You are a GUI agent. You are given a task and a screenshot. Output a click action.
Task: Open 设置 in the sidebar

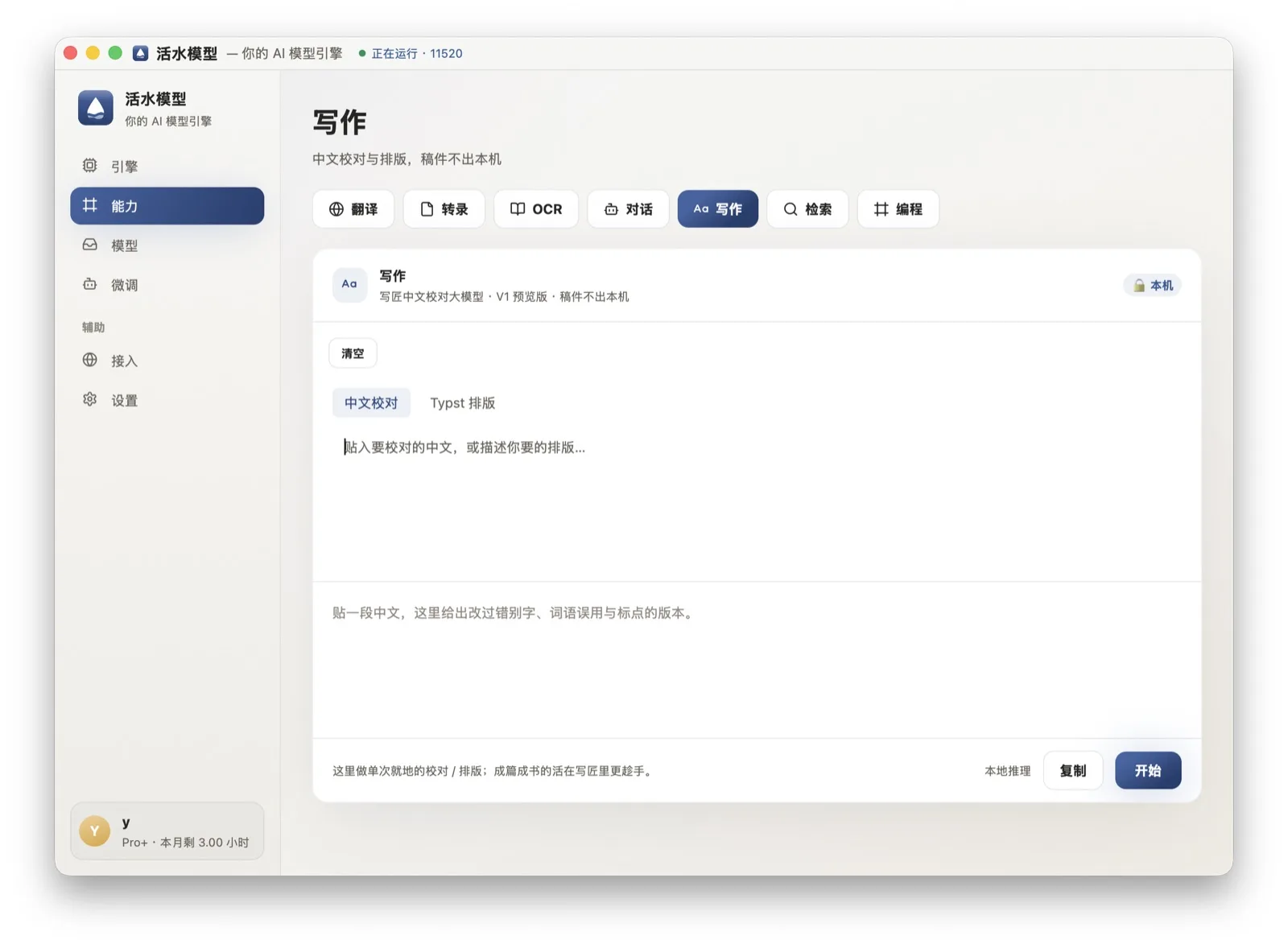pos(167,400)
